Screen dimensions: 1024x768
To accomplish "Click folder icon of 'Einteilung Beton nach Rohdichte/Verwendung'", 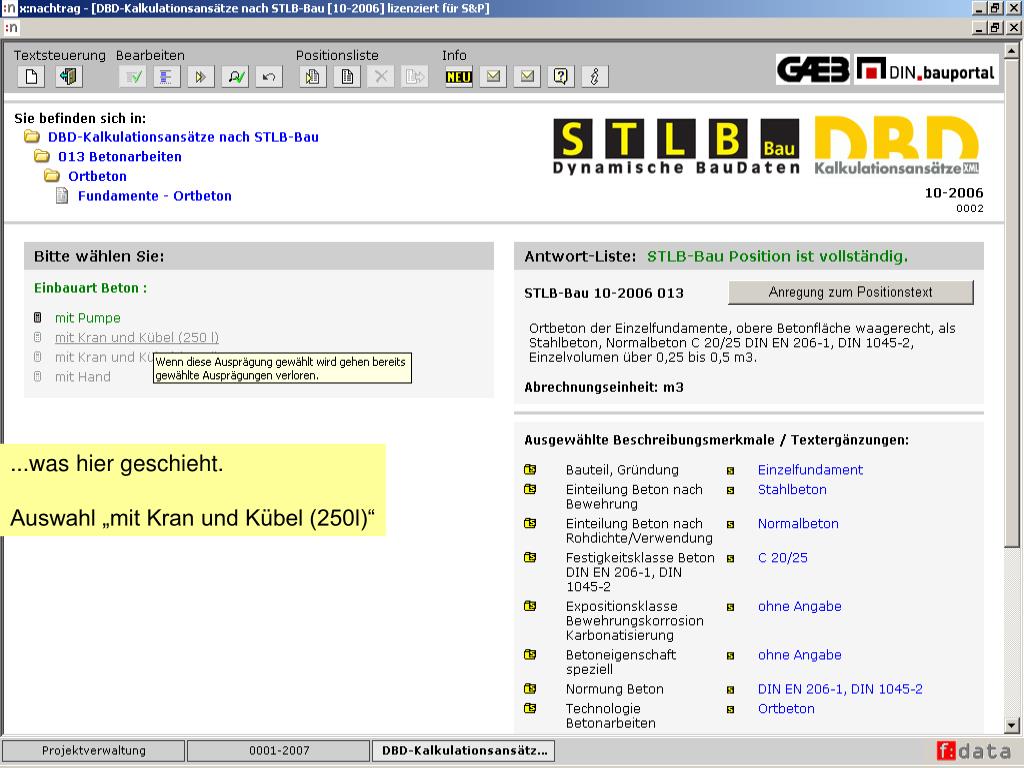I will pyautogui.click(x=530, y=523).
